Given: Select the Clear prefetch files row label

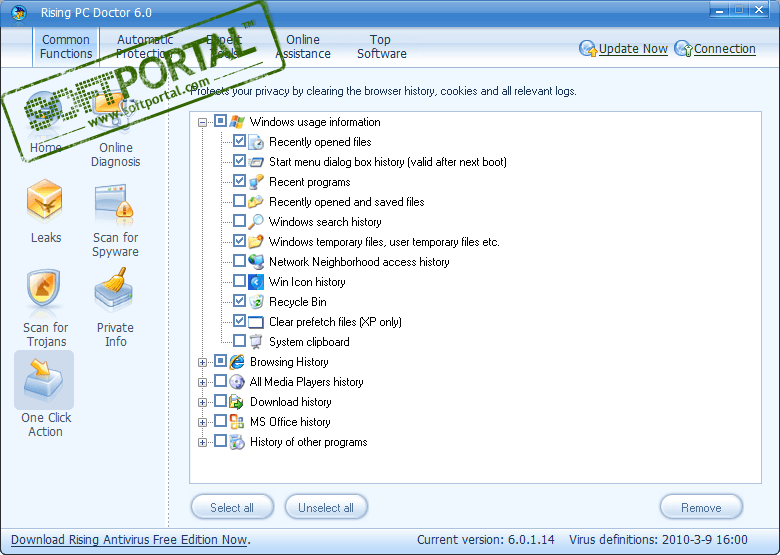Looking at the screenshot, I should pyautogui.click(x=335, y=322).
